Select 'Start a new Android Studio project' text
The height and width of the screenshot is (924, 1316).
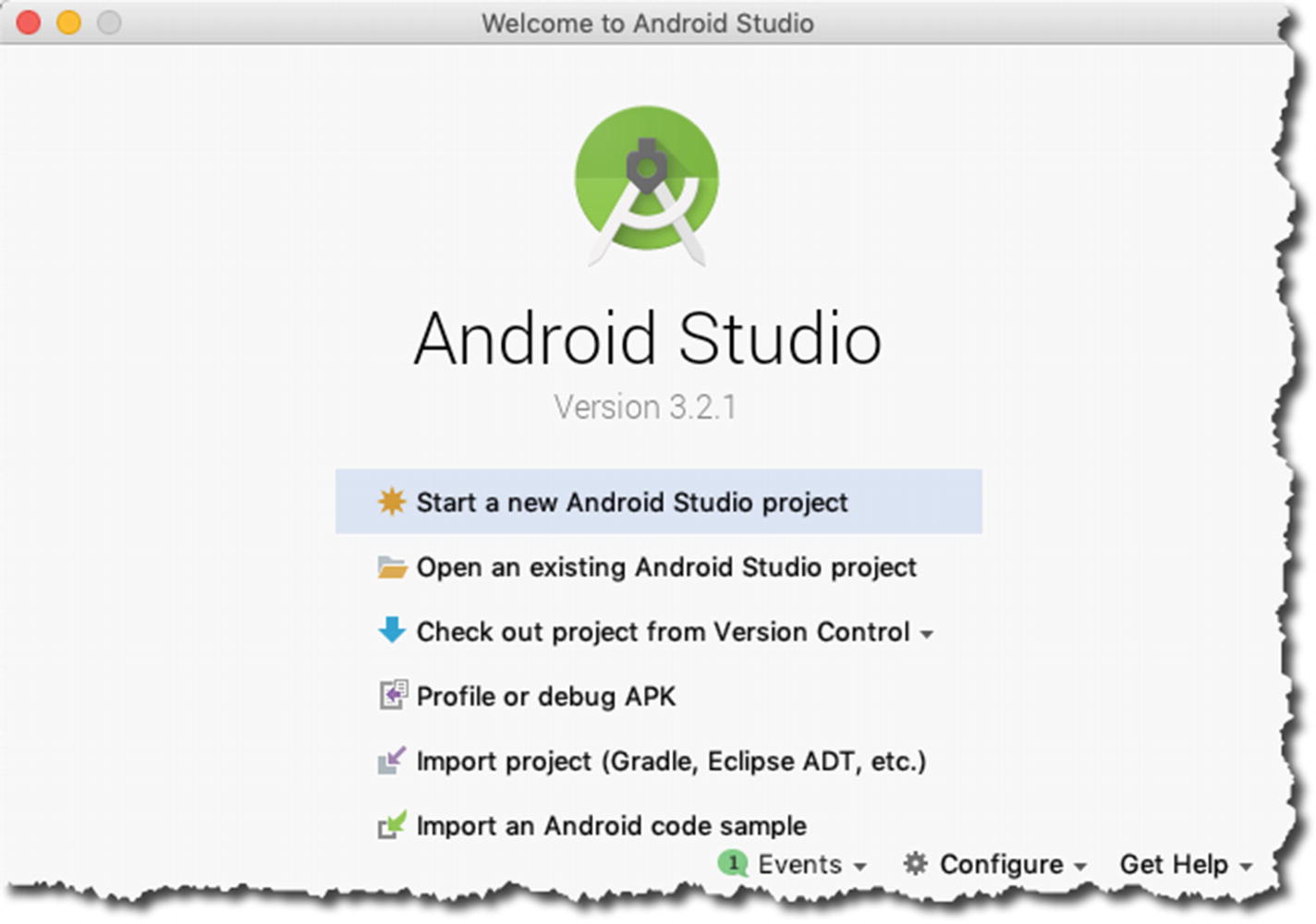click(631, 502)
